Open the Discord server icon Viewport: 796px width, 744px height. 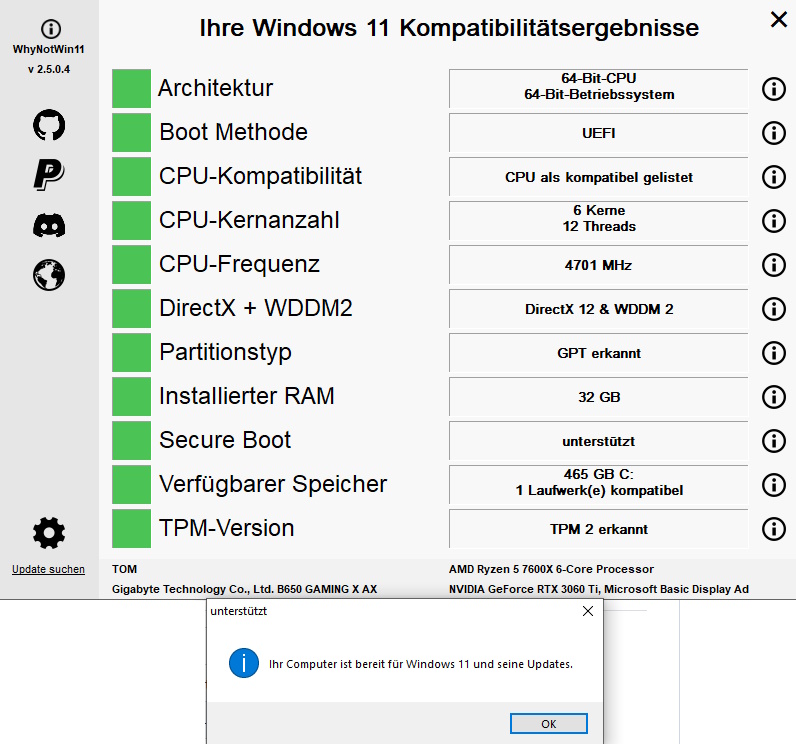coord(49,225)
